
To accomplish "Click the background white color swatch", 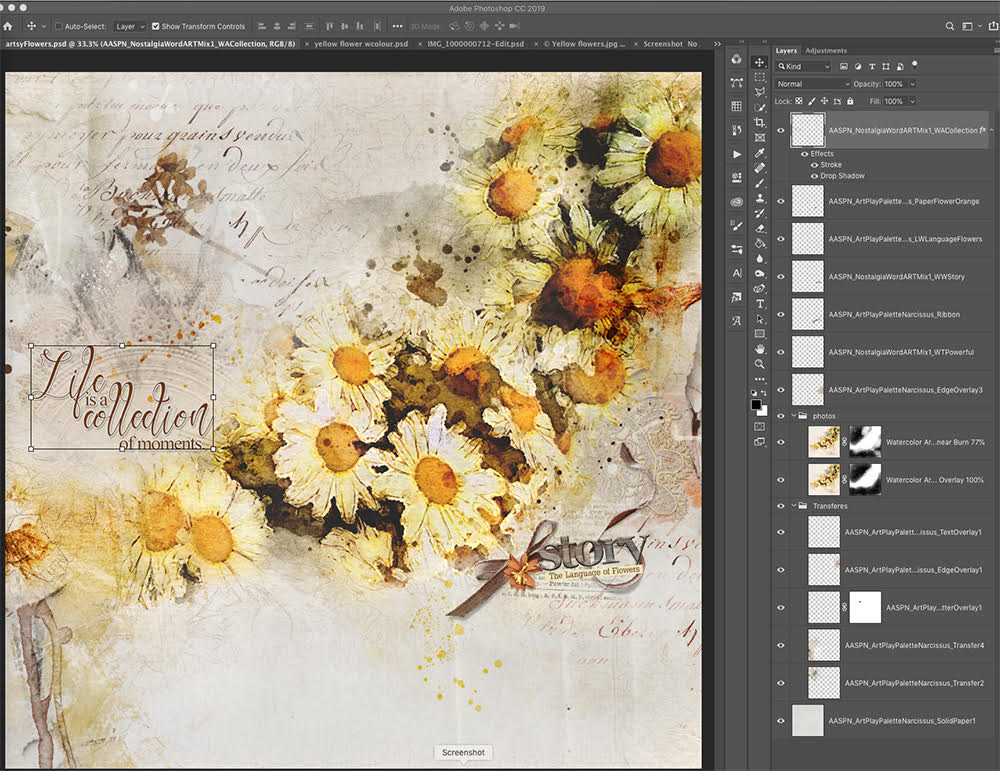I will [763, 411].
